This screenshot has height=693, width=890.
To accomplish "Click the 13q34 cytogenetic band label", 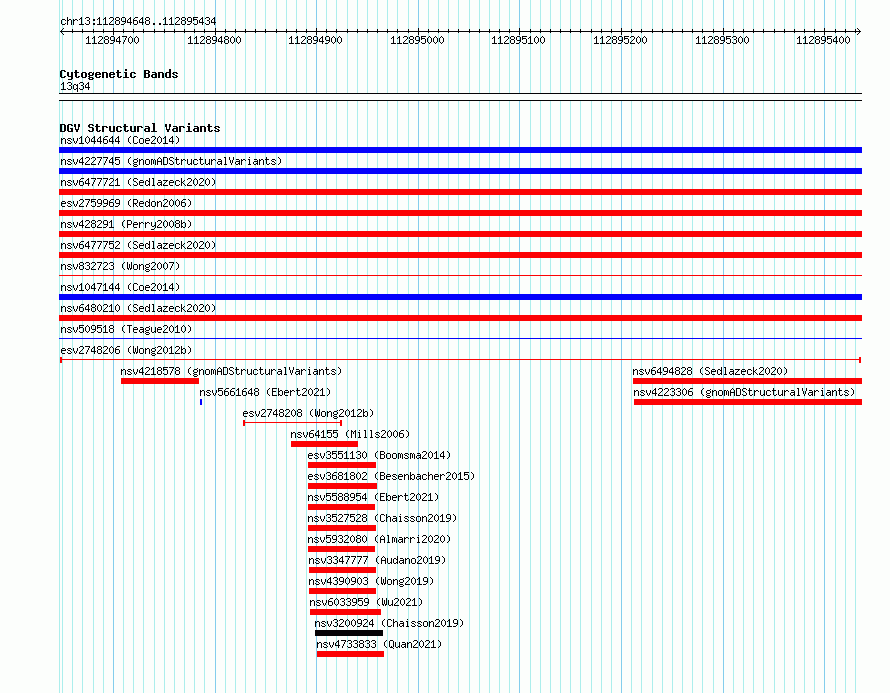I will click(x=75, y=86).
